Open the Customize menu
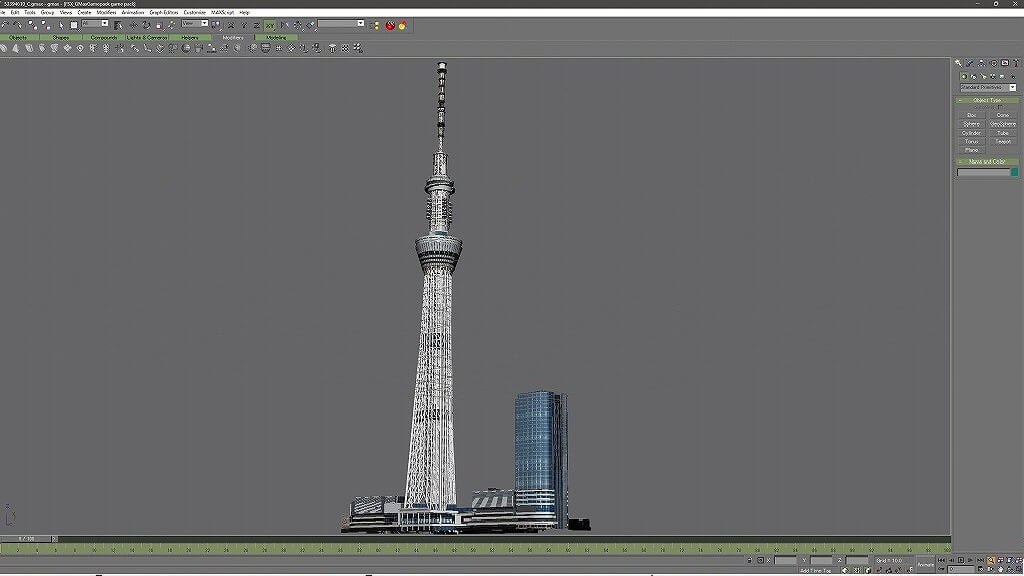Viewport: 1024px width, 576px height. click(195, 12)
